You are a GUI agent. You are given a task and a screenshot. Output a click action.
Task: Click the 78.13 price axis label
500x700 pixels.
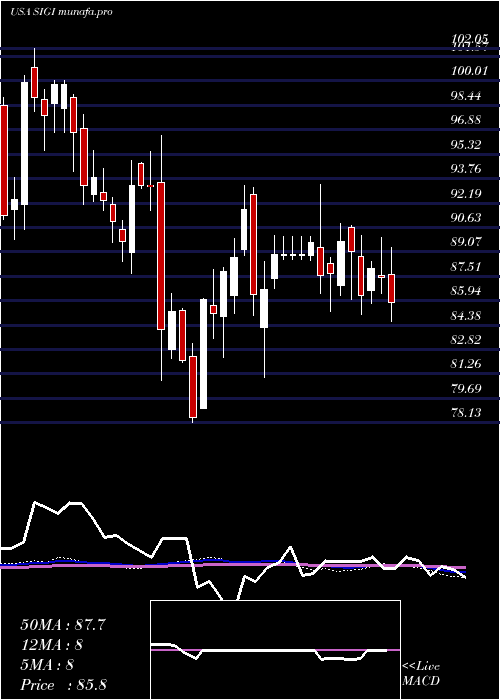(467, 412)
